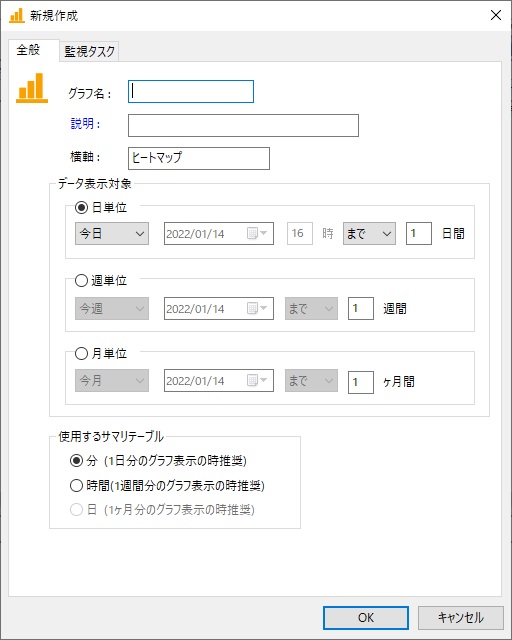Open the 今週 dropdown
Image resolution: width=512 pixels, height=640 pixels.
click(x=112, y=308)
